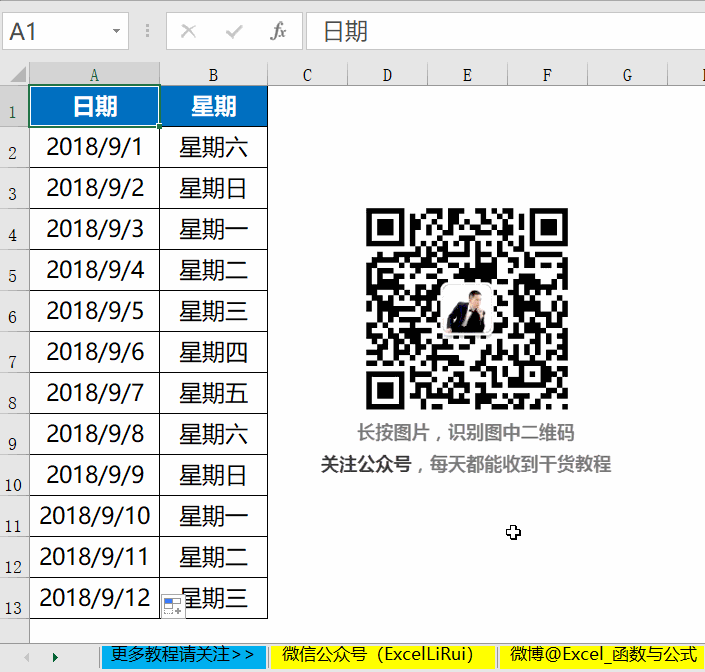The width and height of the screenshot is (705, 672).
Task: Switch to 微博@Excel_函数与公式 sheet tab
Action: [x=602, y=656]
